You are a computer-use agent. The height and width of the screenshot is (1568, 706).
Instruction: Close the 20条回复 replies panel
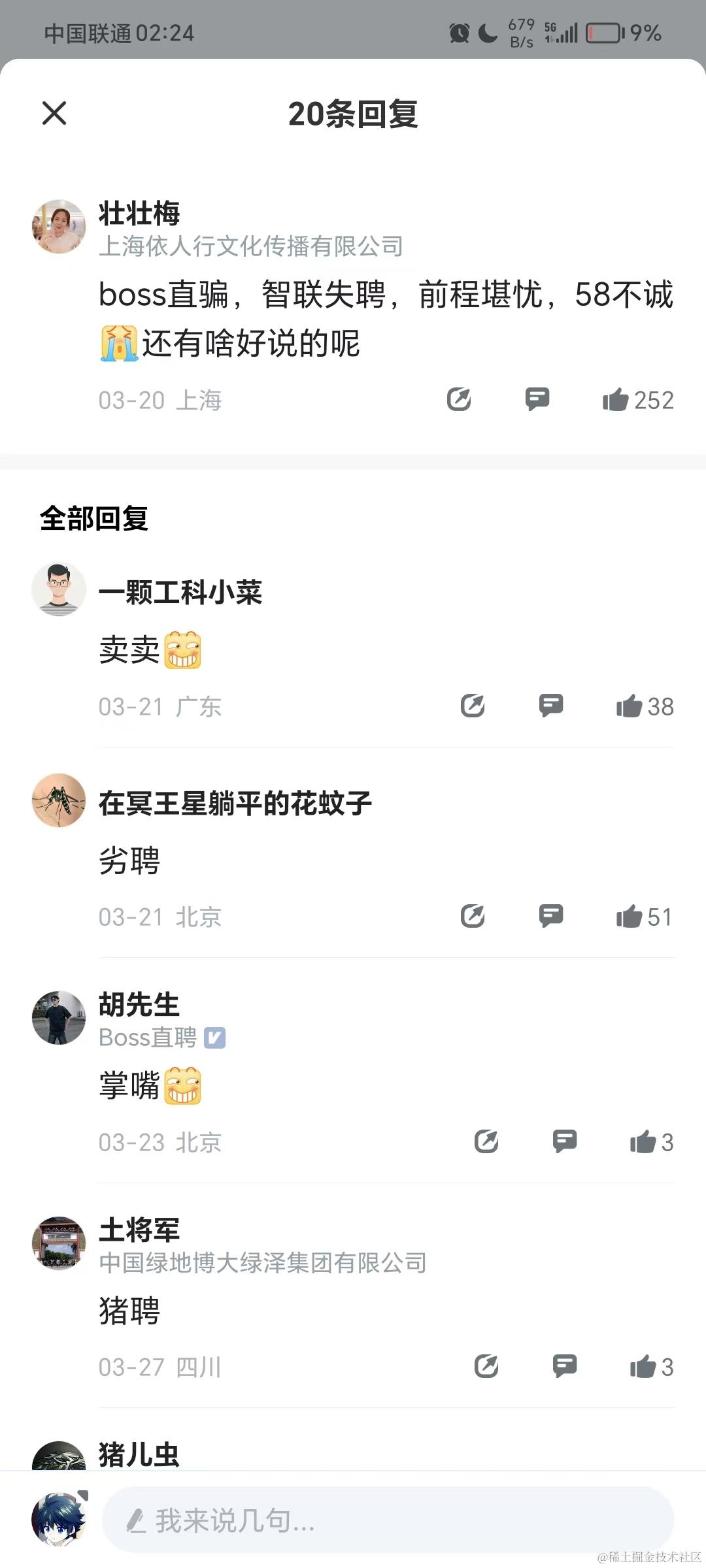coord(54,113)
